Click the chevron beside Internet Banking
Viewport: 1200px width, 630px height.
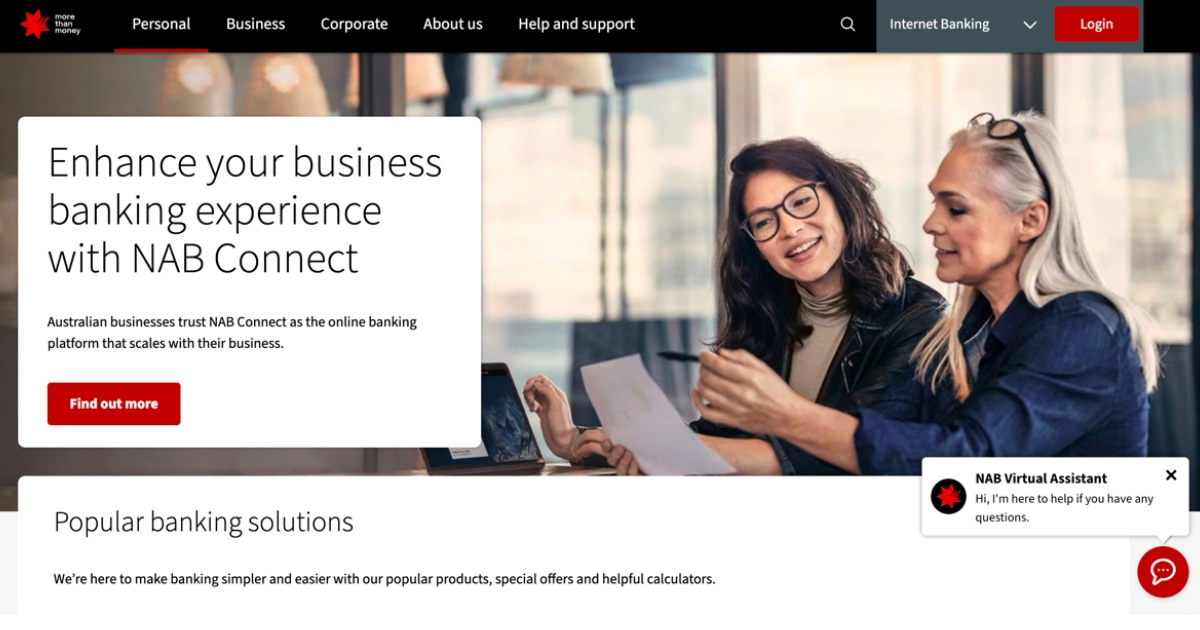click(1030, 25)
